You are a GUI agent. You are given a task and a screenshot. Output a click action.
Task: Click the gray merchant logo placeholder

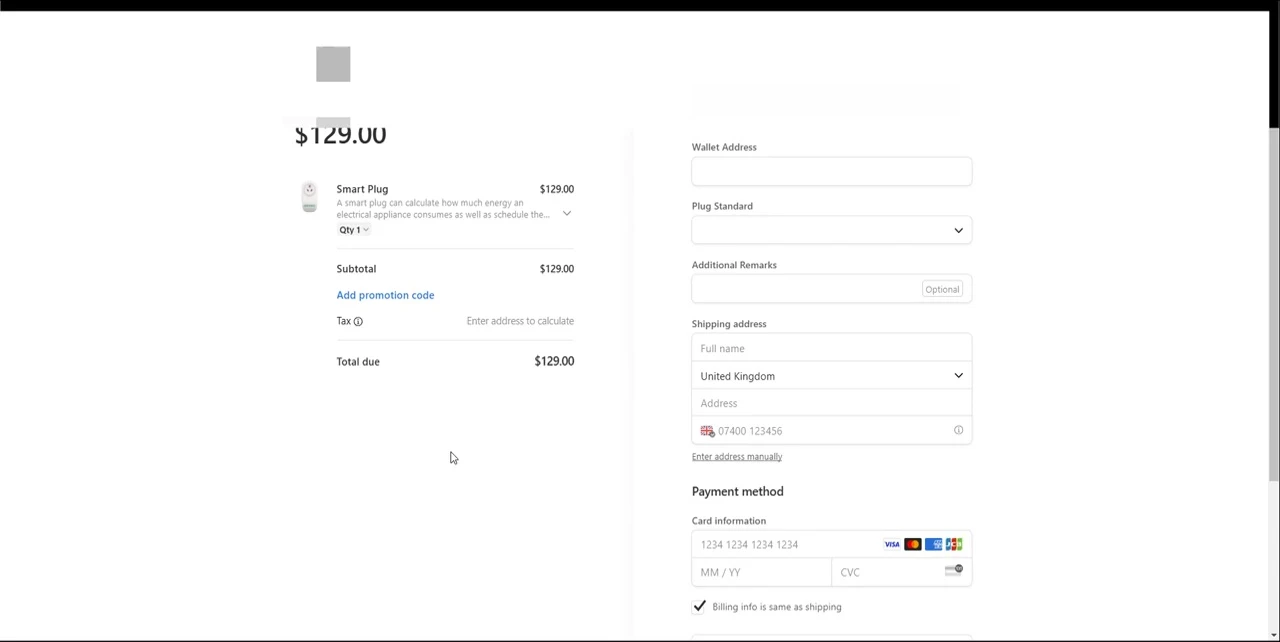(x=333, y=64)
